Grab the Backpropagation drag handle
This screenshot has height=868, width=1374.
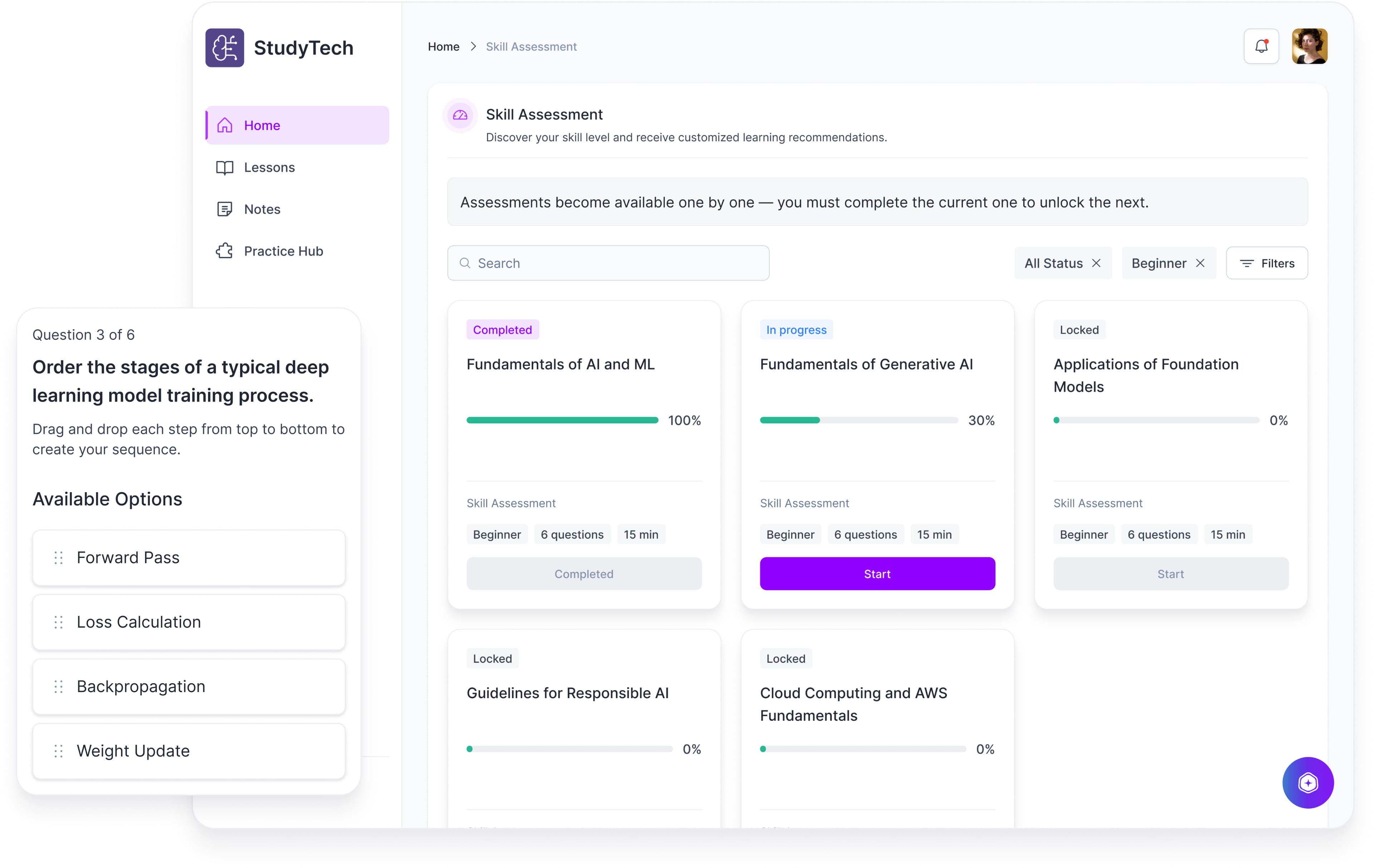[x=58, y=687]
